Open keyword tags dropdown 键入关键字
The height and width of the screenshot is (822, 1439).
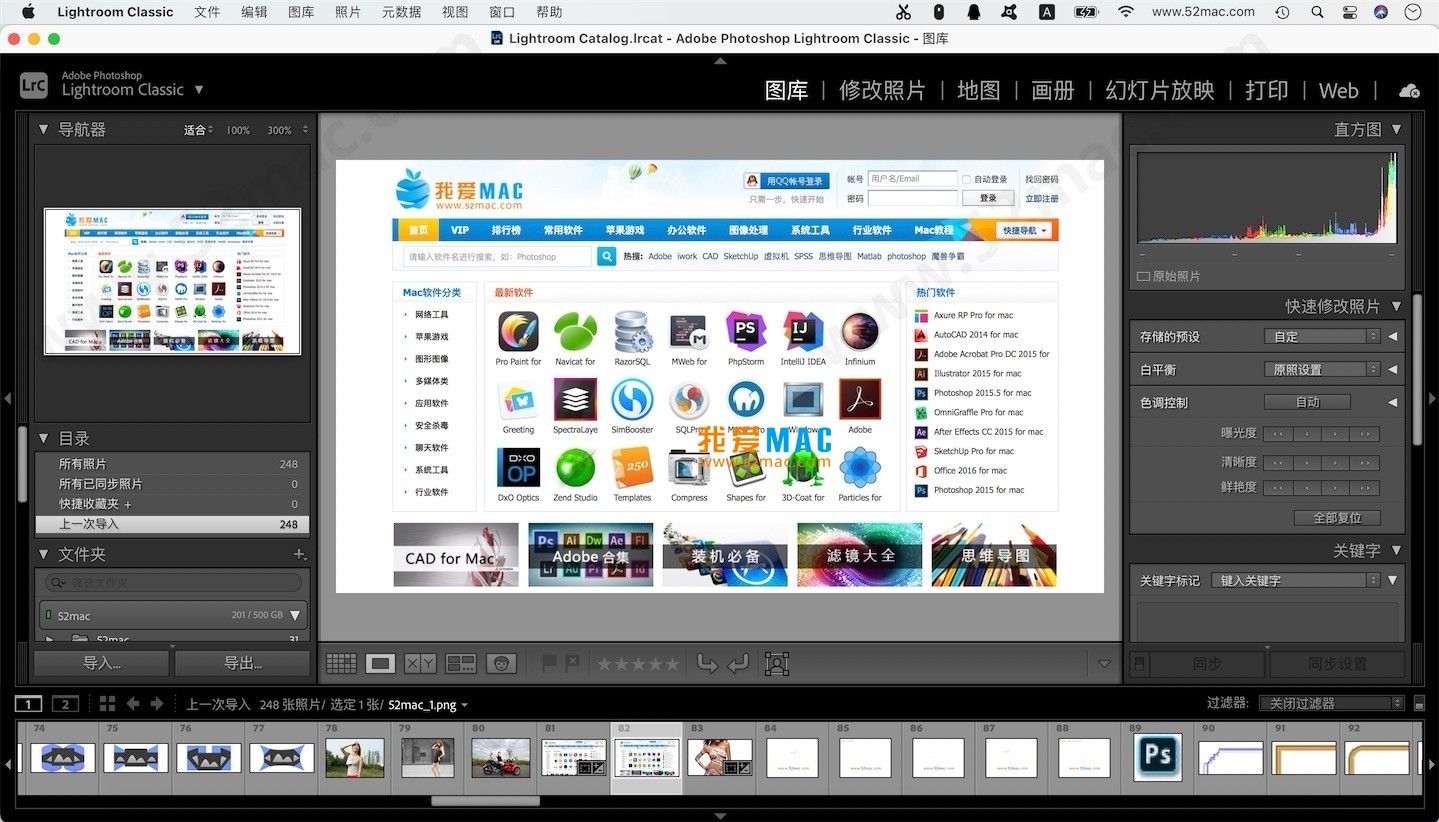click(x=1295, y=580)
